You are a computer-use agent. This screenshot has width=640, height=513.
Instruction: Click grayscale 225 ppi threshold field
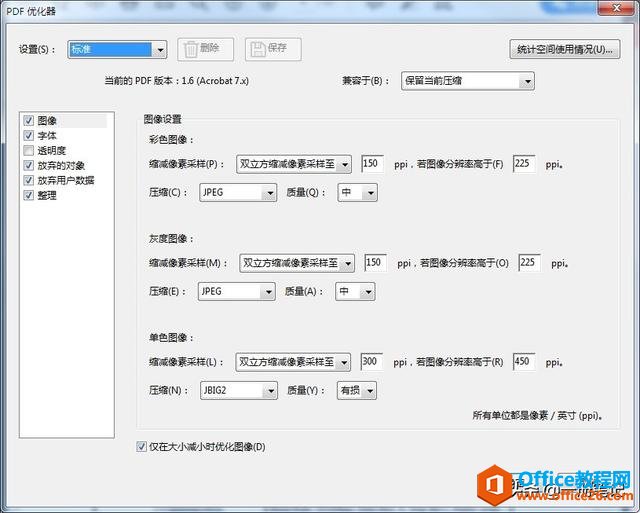(529, 262)
